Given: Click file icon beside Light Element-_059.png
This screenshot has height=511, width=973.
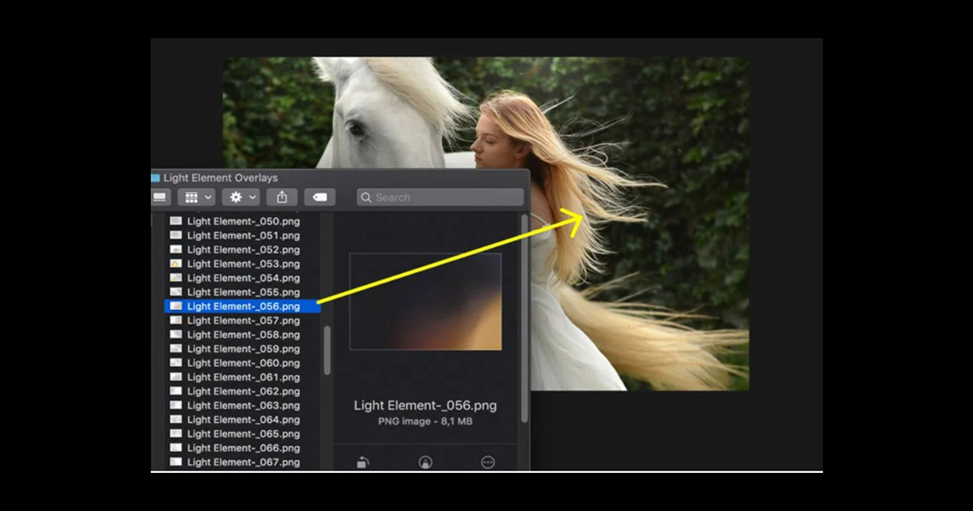Looking at the screenshot, I should click(x=176, y=349).
